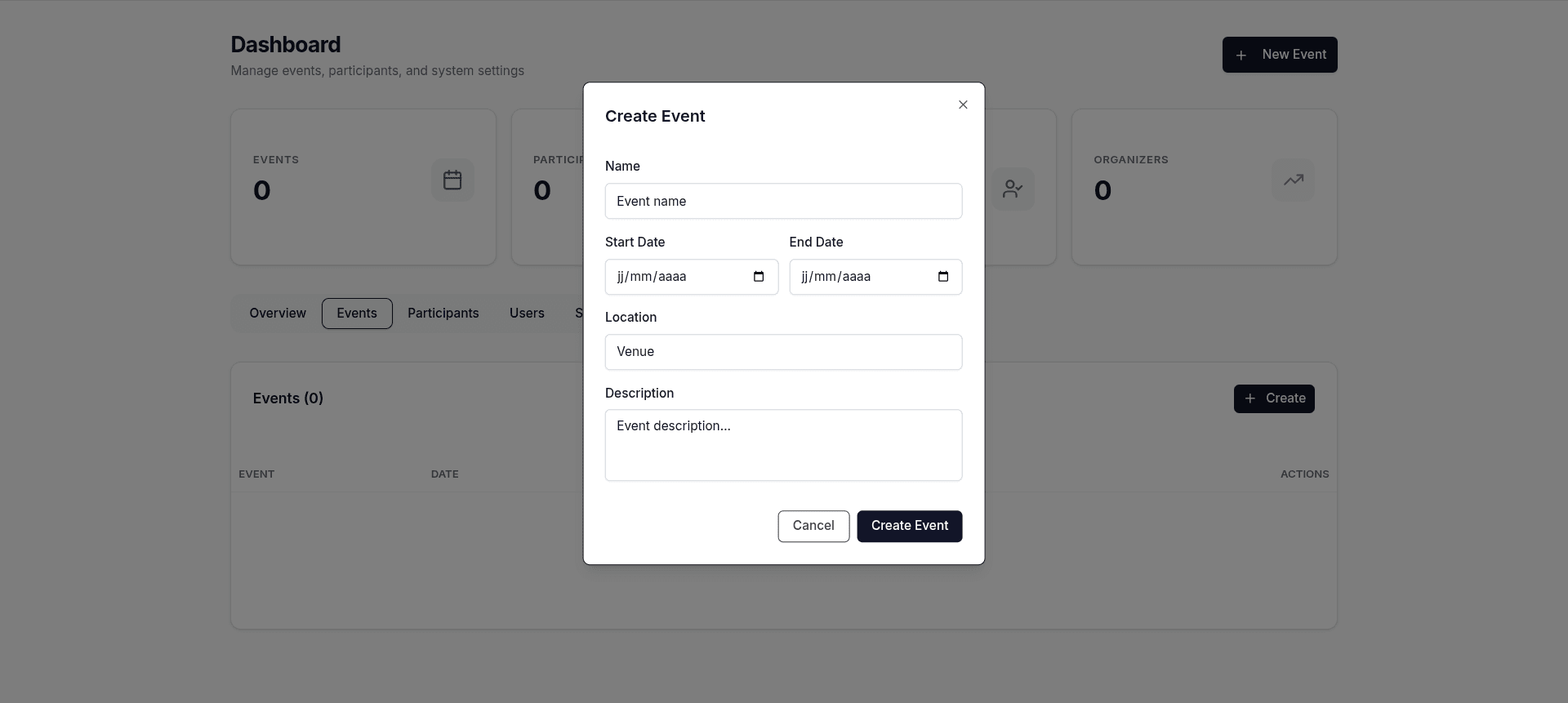
Task: Click the calendar icon in the Events card
Action: coord(452,180)
